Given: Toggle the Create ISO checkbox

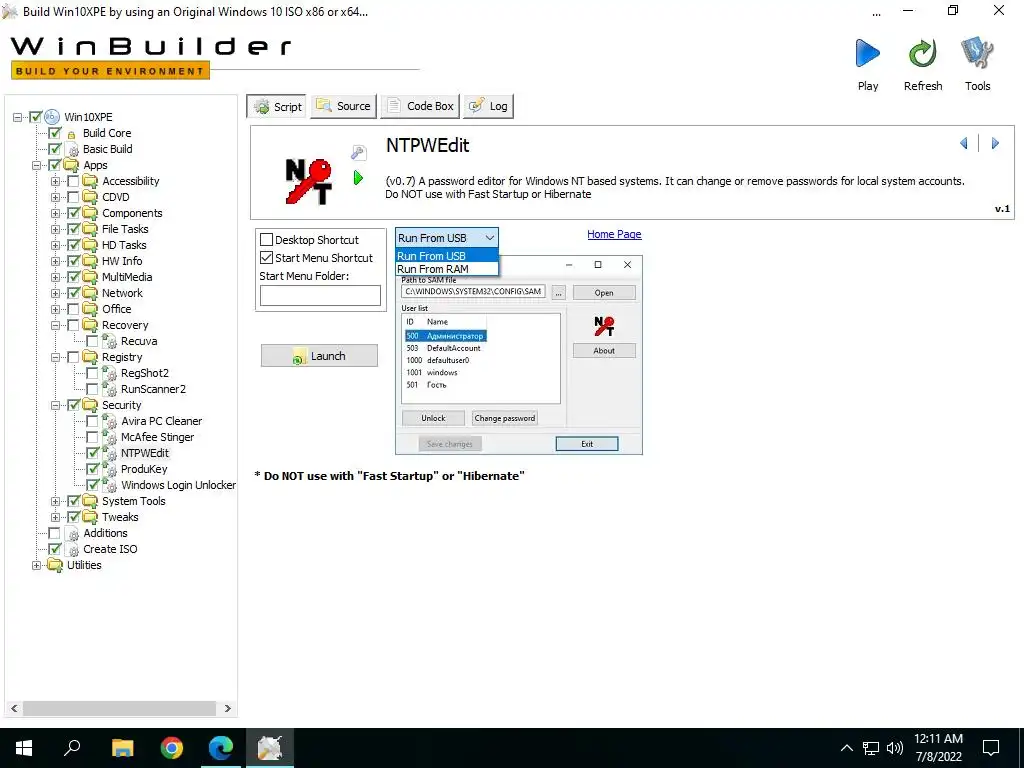Looking at the screenshot, I should point(54,549).
